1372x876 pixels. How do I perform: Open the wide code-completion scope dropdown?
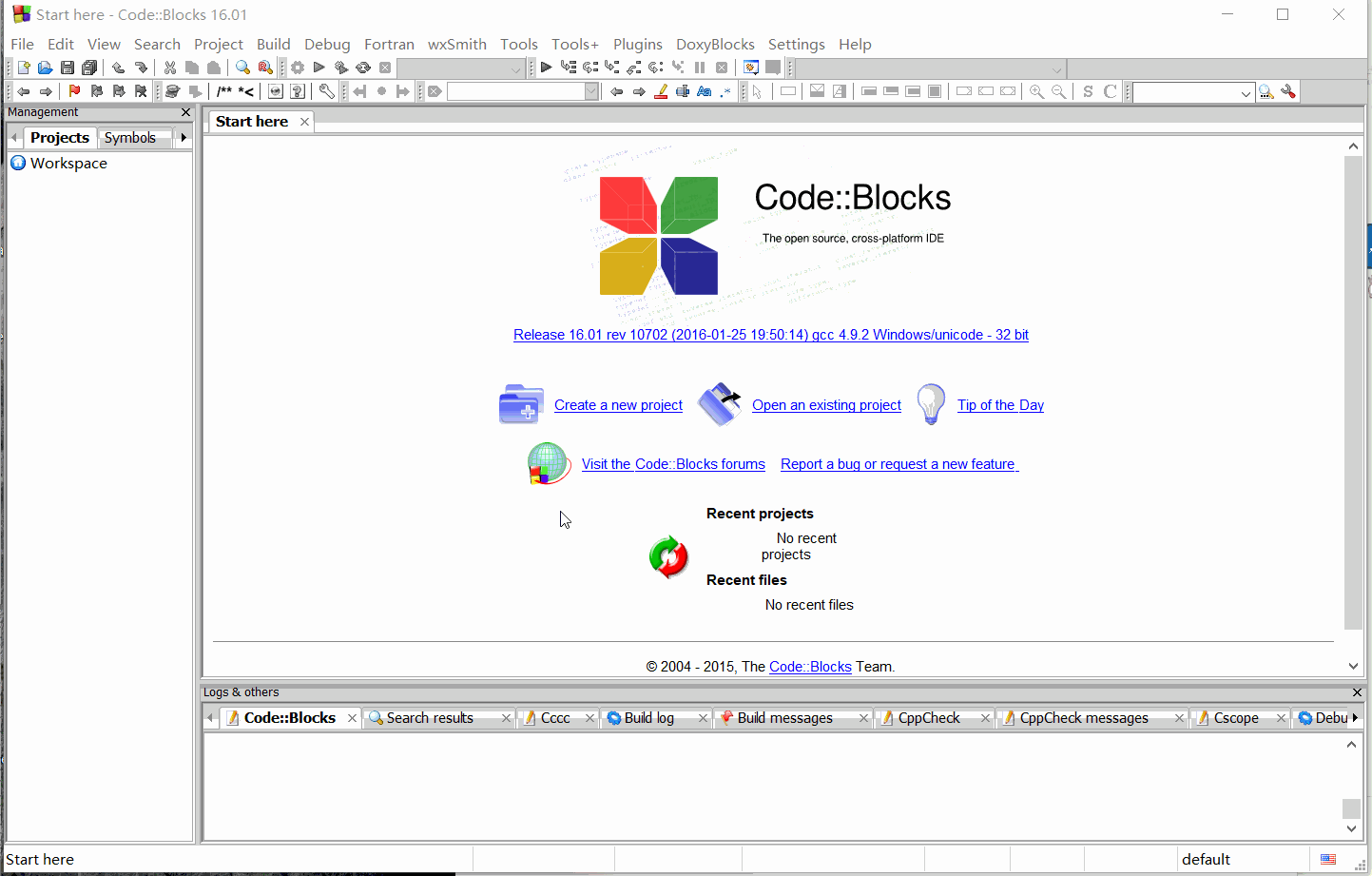point(1056,68)
